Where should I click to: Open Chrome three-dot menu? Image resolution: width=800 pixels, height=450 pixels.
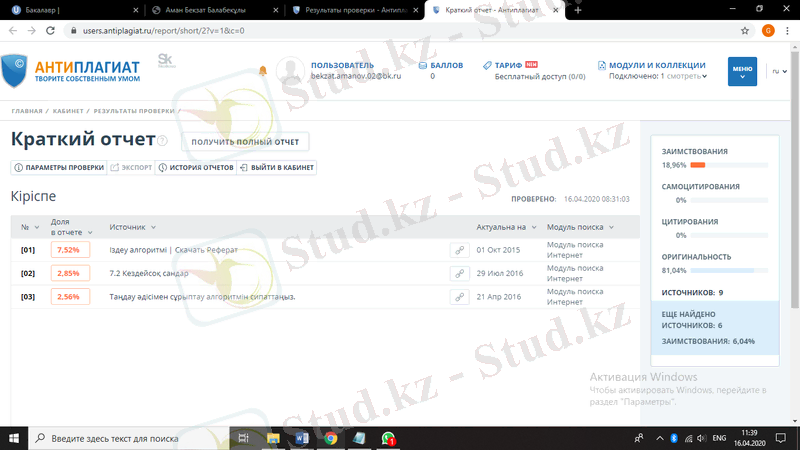[788, 31]
